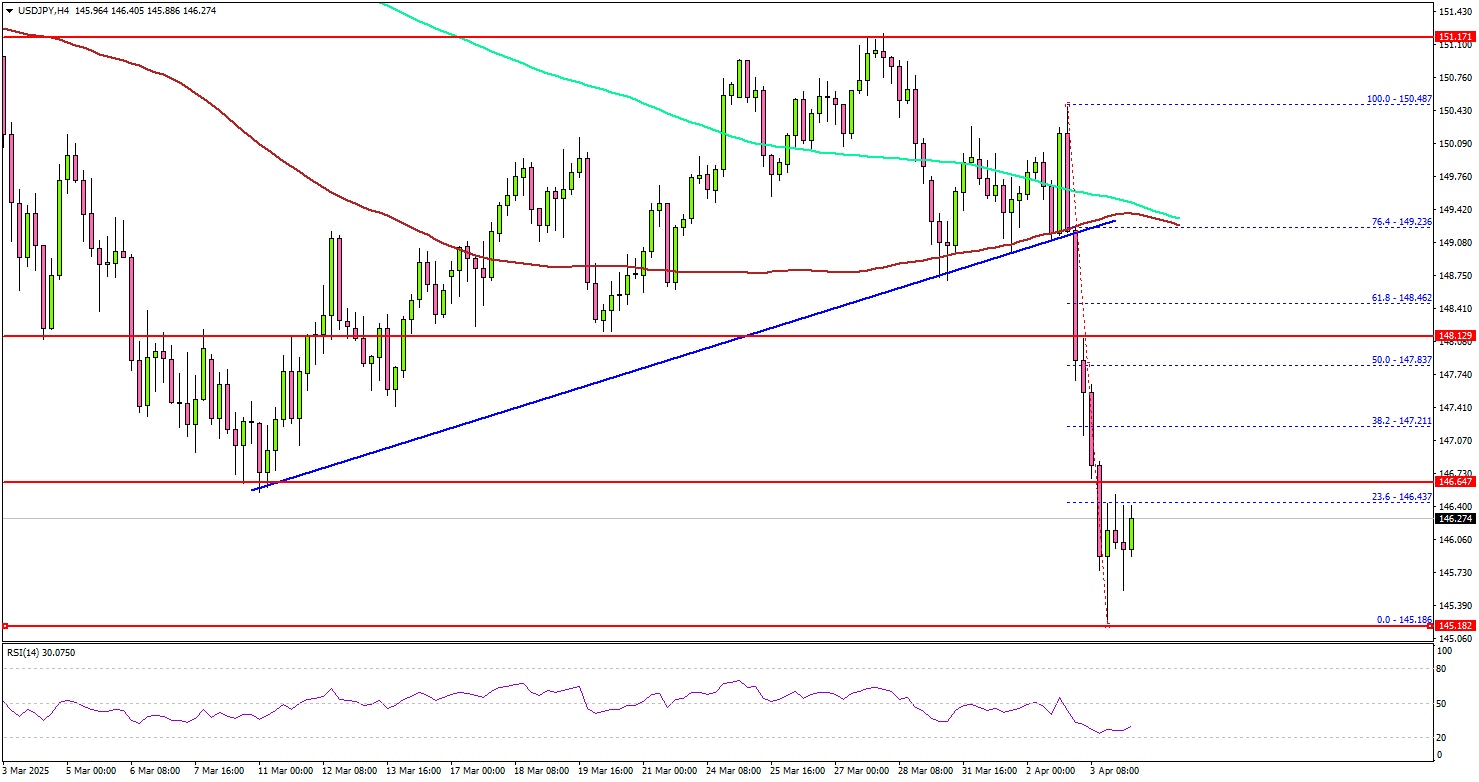
Task: Click the 100.0 - 150.487 Fibonacci label
Action: [1400, 99]
